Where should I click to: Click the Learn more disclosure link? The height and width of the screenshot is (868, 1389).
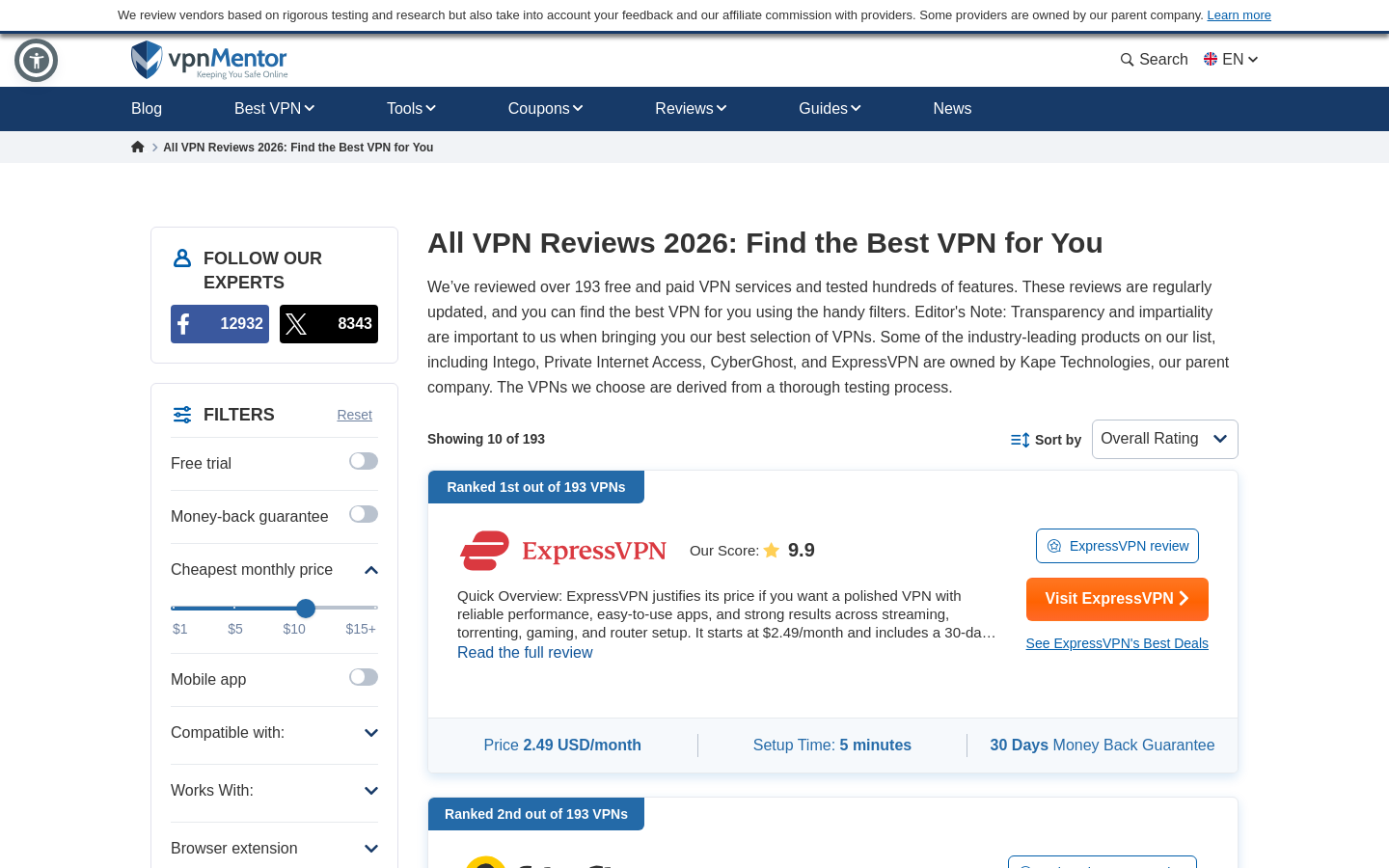point(1239,15)
